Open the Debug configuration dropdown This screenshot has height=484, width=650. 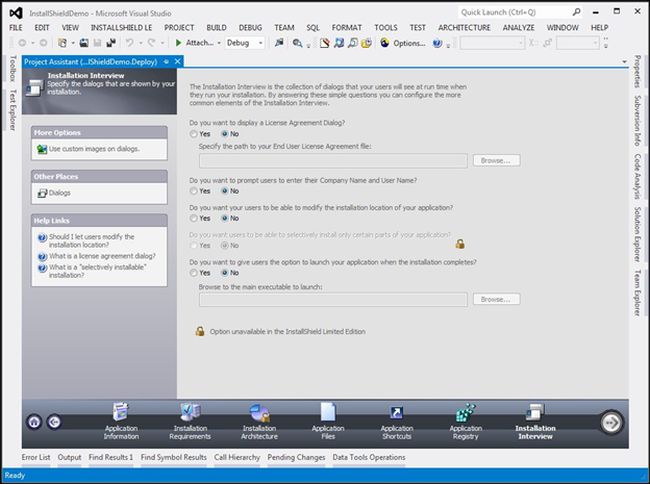[259, 43]
